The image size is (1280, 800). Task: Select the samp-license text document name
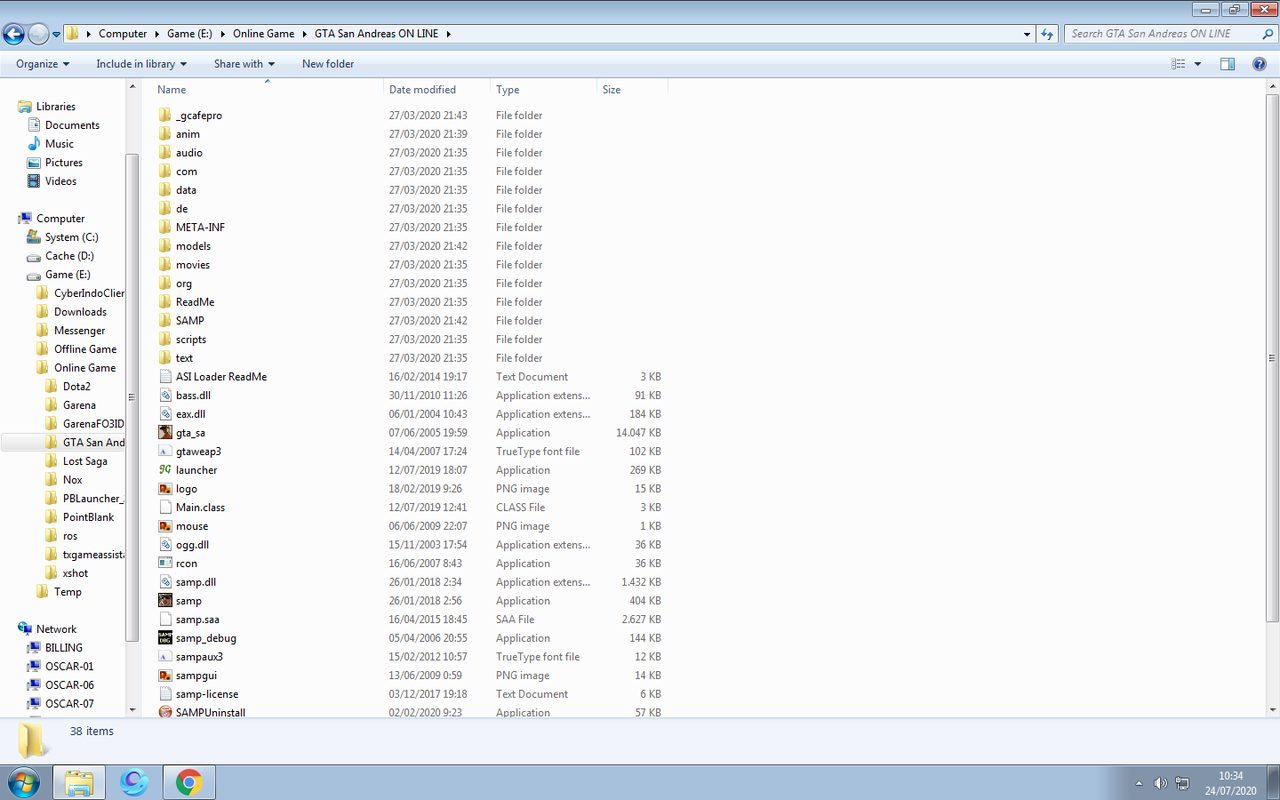(x=207, y=694)
